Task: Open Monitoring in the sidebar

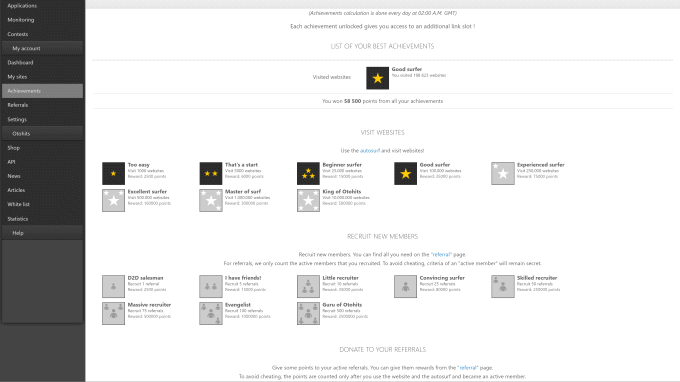Action: (42, 20)
